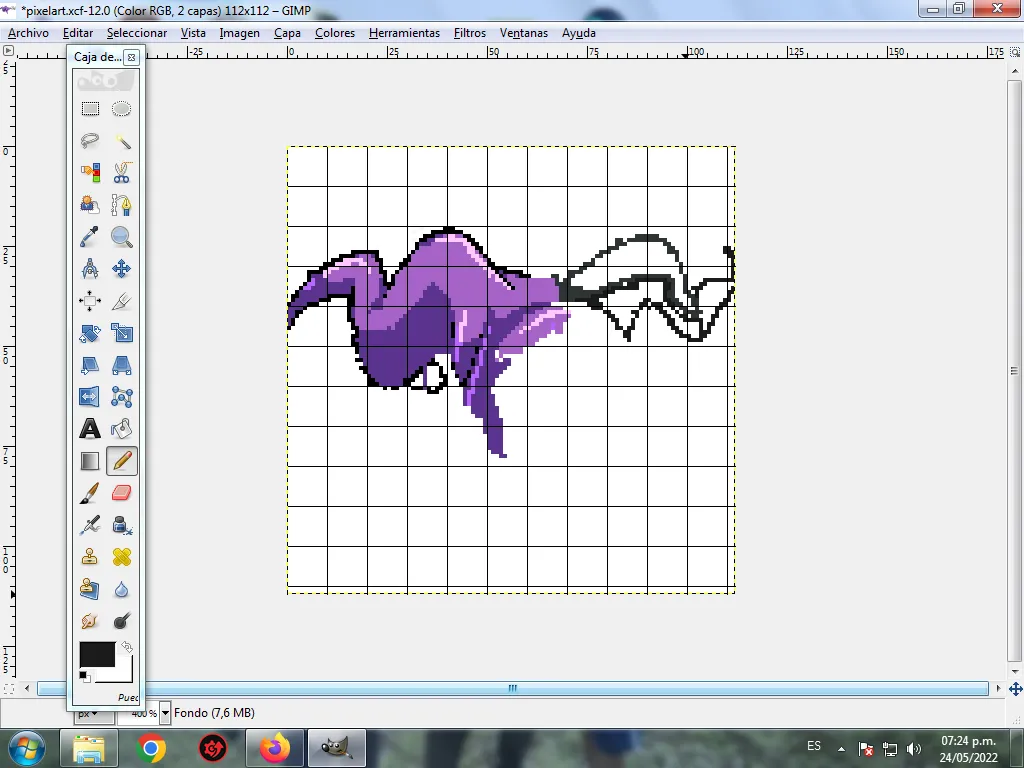Click the canvas navigation cross icon
The width and height of the screenshot is (1024, 768).
tap(1016, 689)
